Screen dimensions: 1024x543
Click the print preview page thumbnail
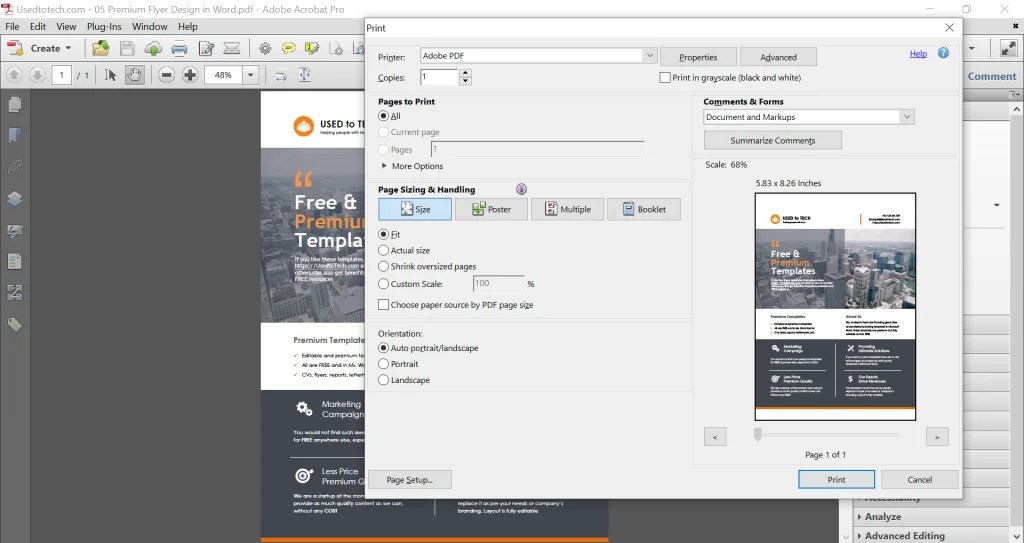click(835, 306)
